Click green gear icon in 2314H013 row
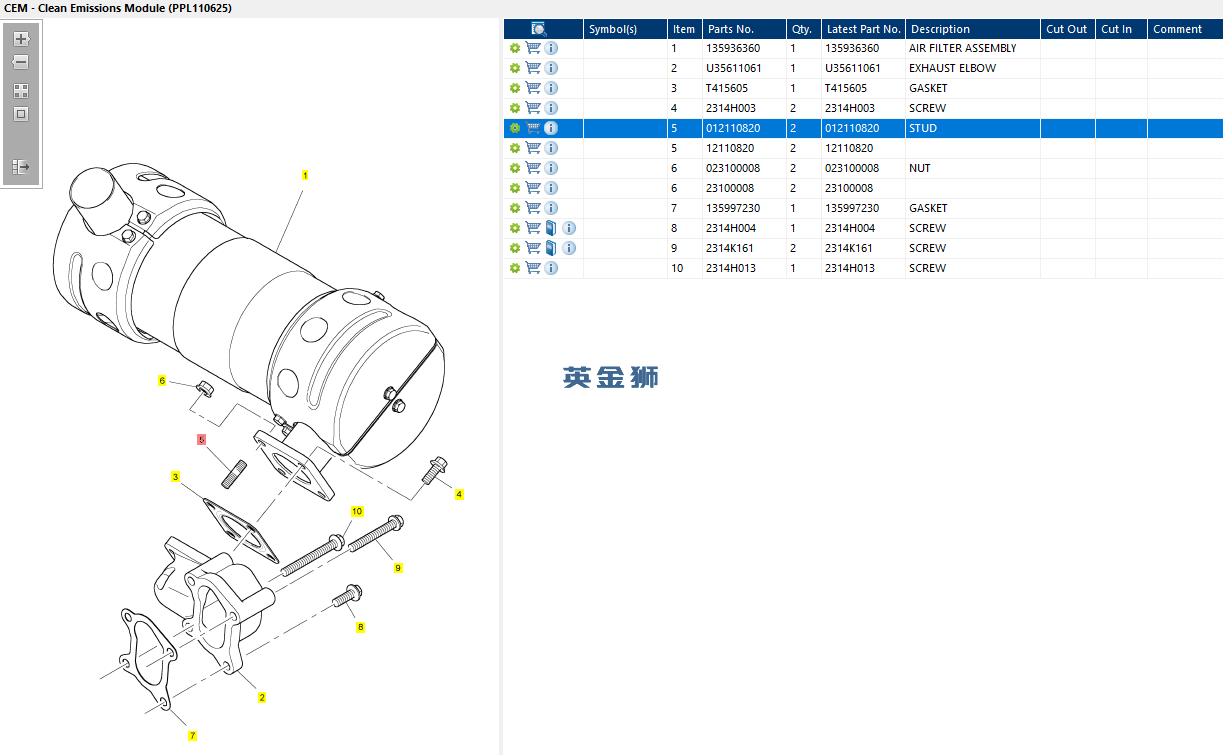 tap(515, 268)
